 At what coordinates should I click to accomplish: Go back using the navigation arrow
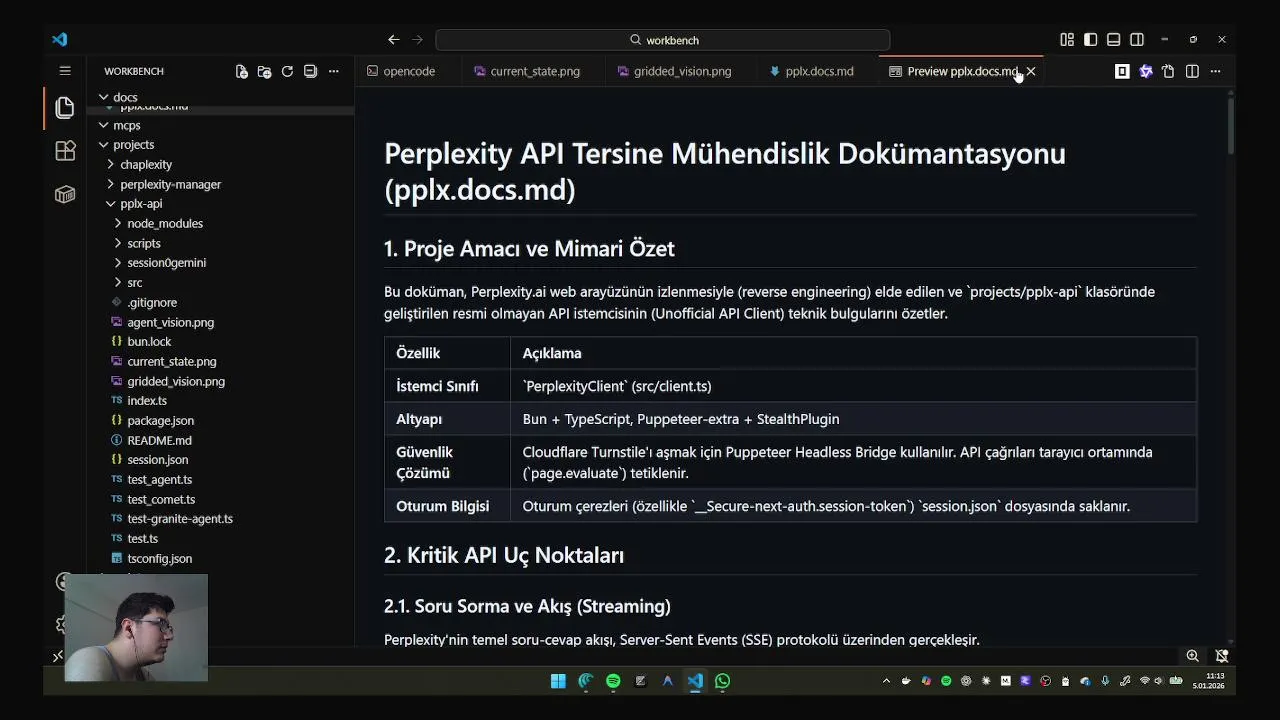coord(394,40)
